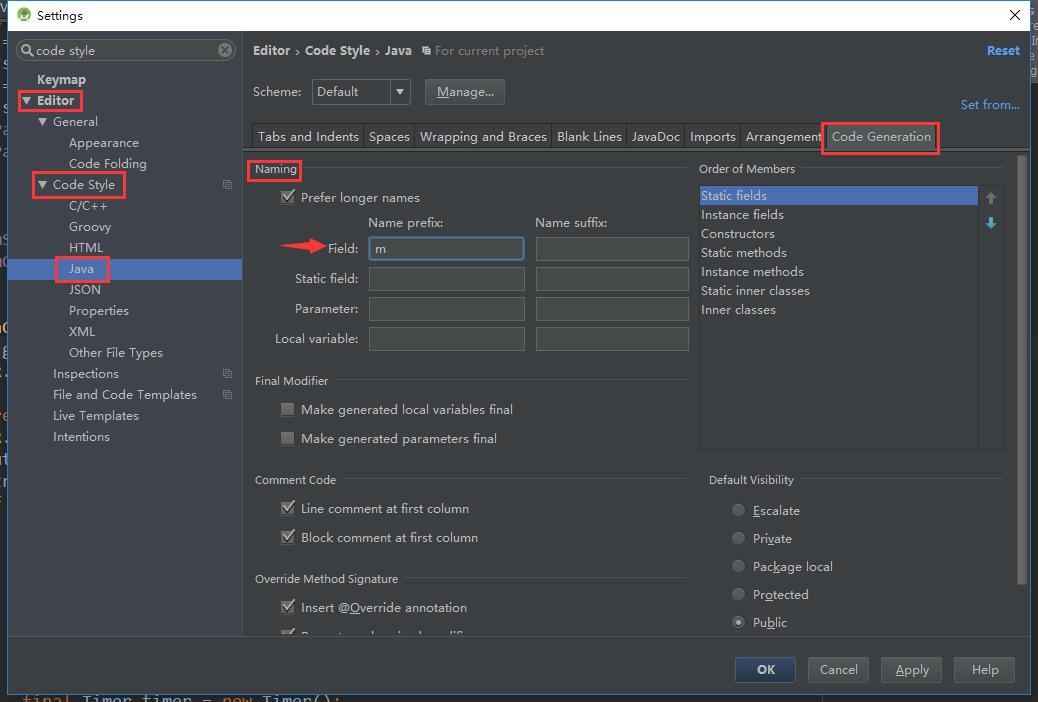Click the Set from... link
This screenshot has width=1038, height=702.
pyautogui.click(x=989, y=105)
